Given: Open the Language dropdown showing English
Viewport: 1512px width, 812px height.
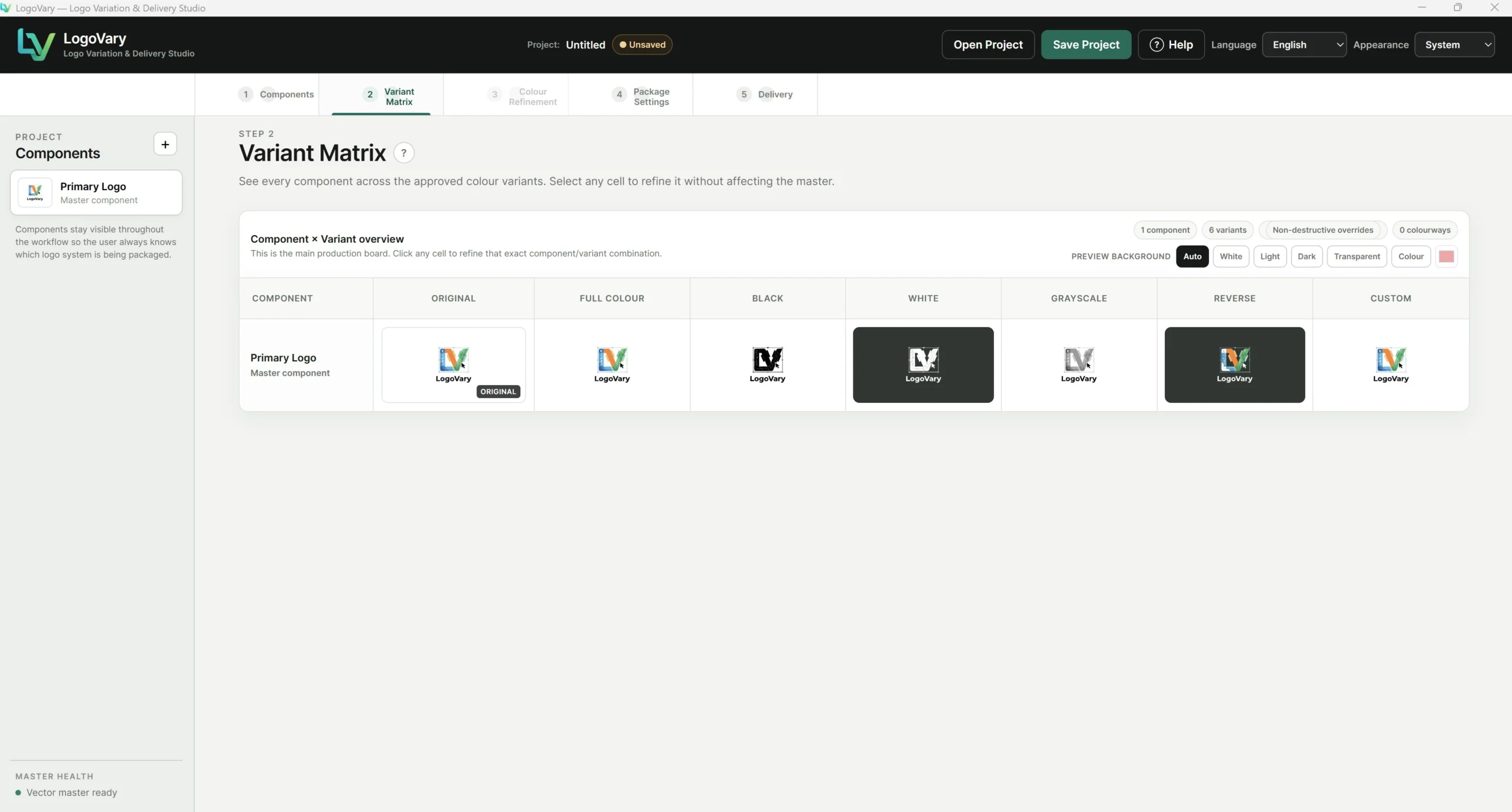Looking at the screenshot, I should 1304,45.
